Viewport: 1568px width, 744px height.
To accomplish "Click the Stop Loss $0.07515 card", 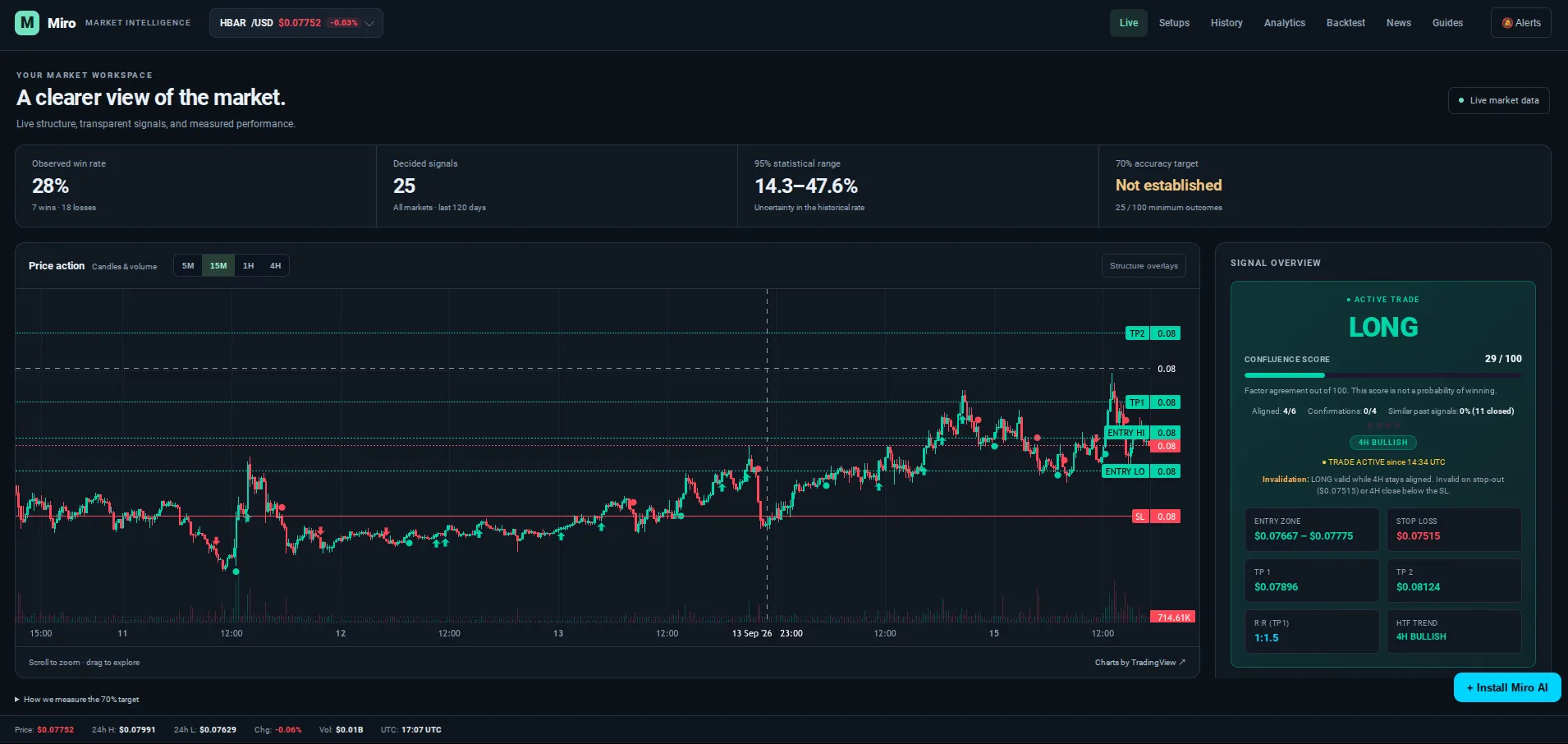I will pos(1454,530).
